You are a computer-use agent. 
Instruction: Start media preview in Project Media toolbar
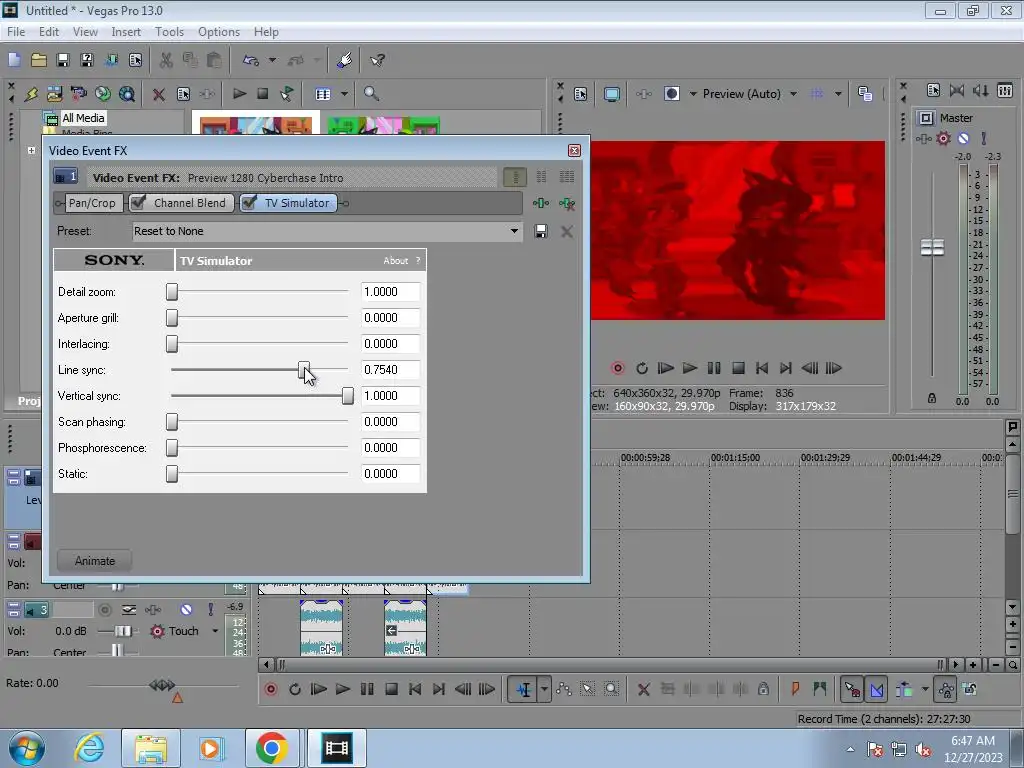coord(239,94)
